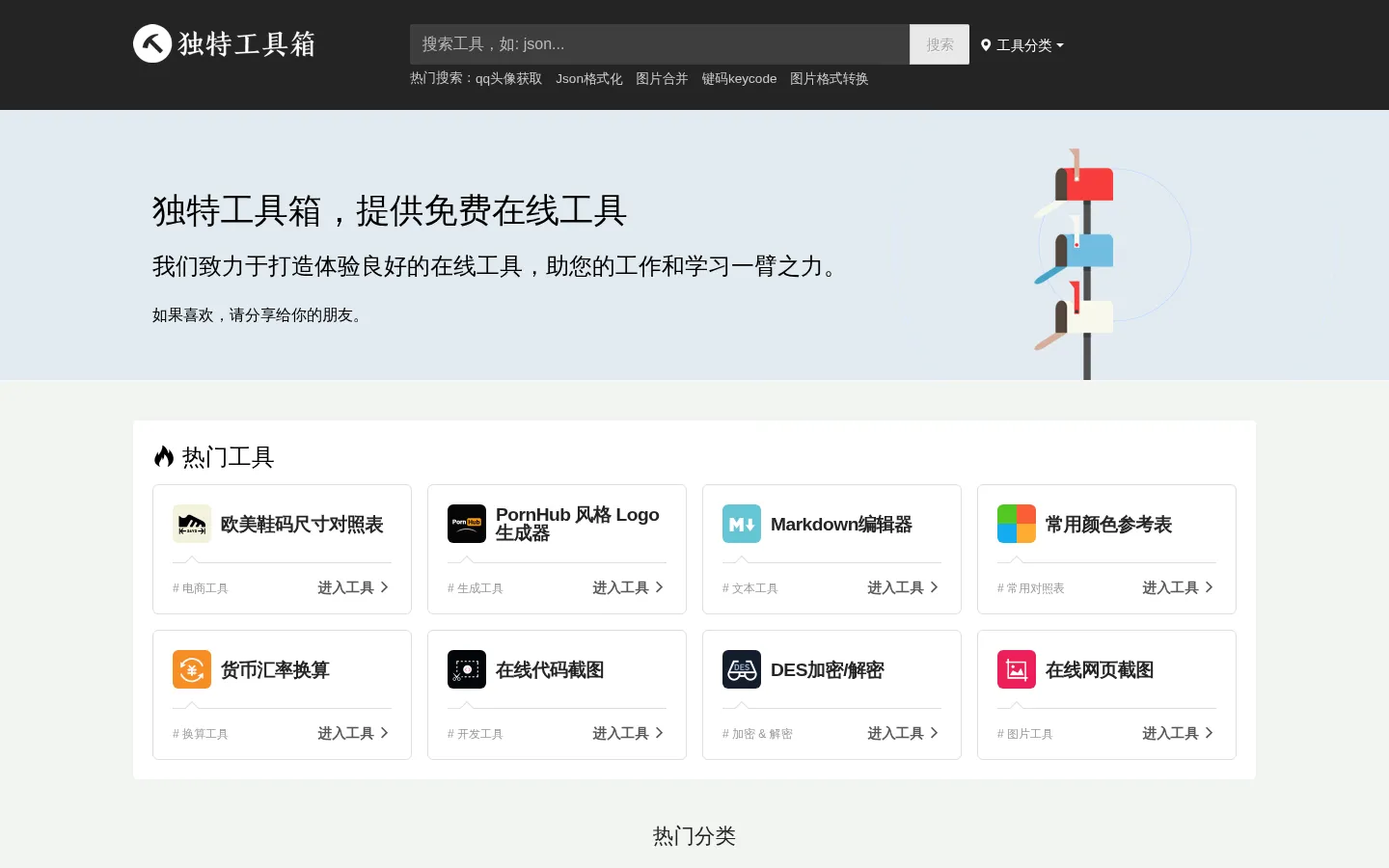Click the # 文本工具 category tag
The width and height of the screenshot is (1389, 868).
750,588
